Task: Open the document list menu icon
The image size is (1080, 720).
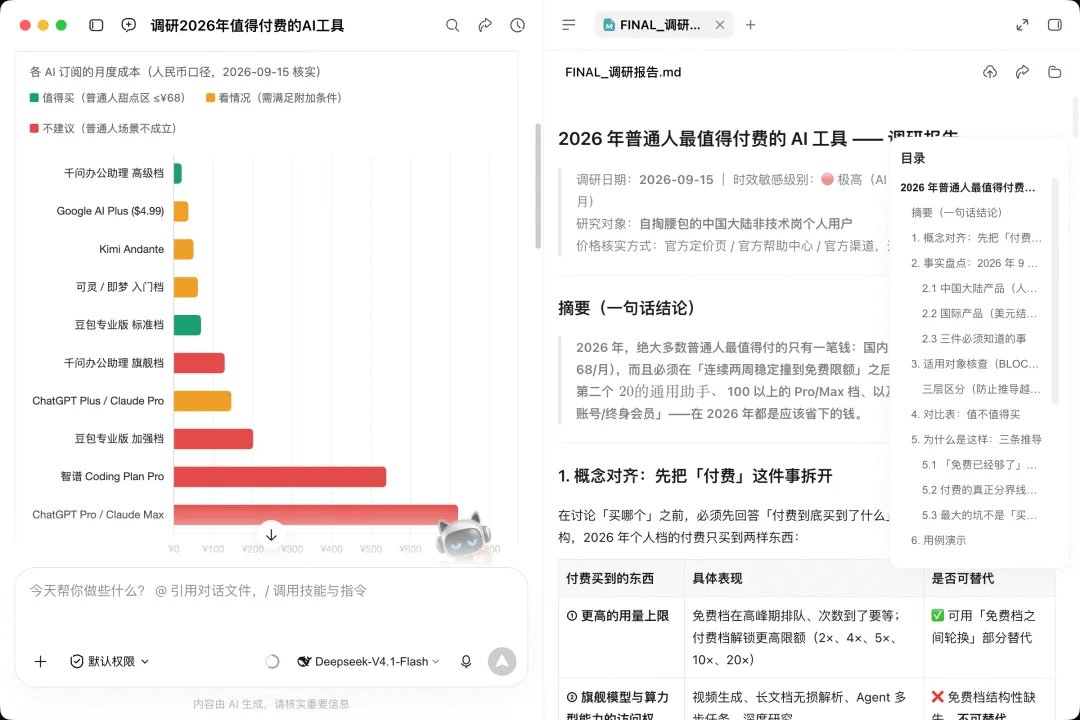Action: (568, 25)
